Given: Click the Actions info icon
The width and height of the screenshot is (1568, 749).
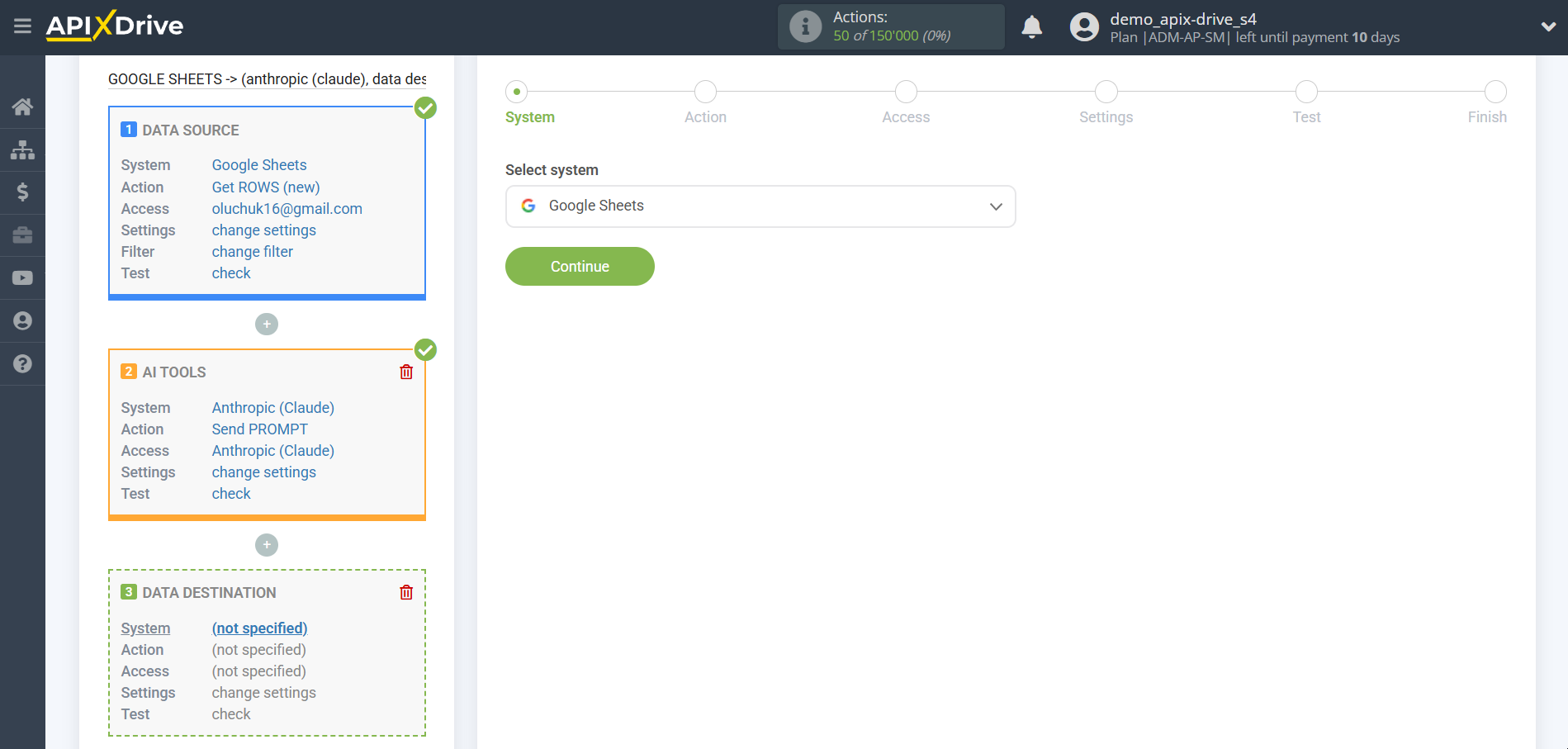Looking at the screenshot, I should coord(805,26).
